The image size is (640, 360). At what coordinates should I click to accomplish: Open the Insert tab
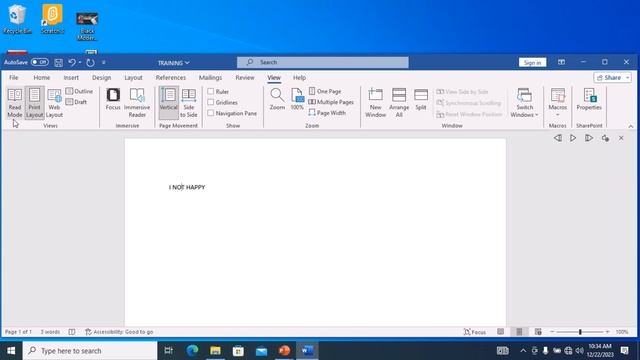point(71,78)
